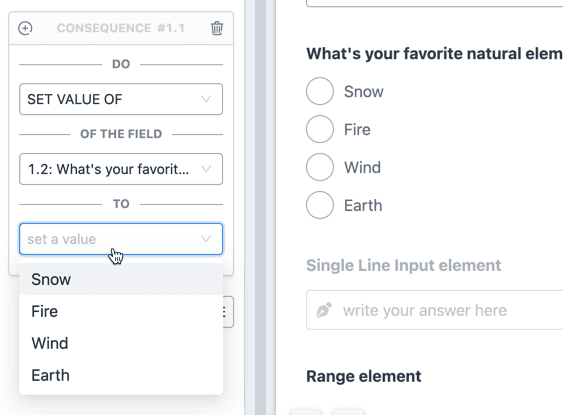Pick Fire from the value list
The image size is (563, 415).
pyautogui.click(x=121, y=311)
